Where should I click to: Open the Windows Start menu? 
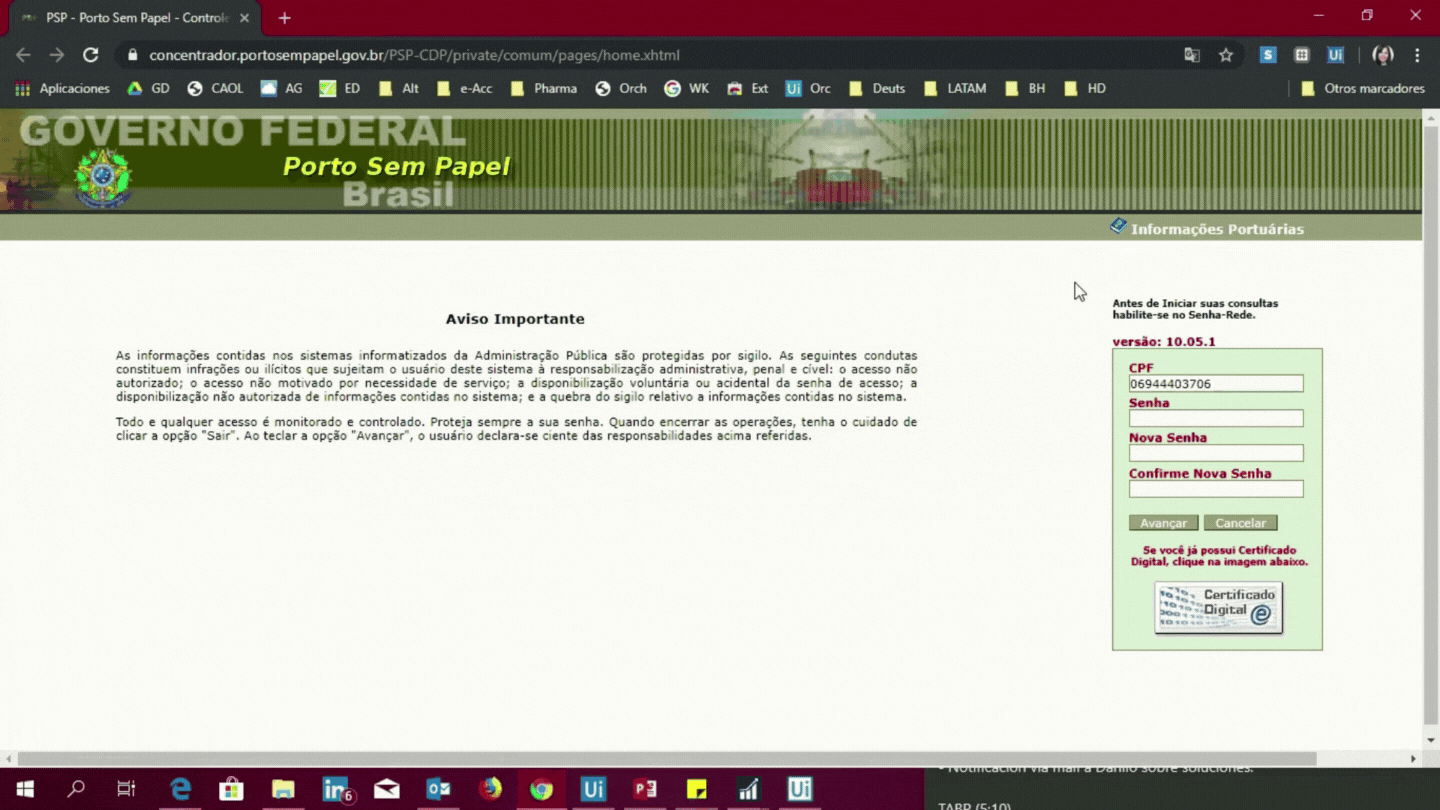click(25, 789)
